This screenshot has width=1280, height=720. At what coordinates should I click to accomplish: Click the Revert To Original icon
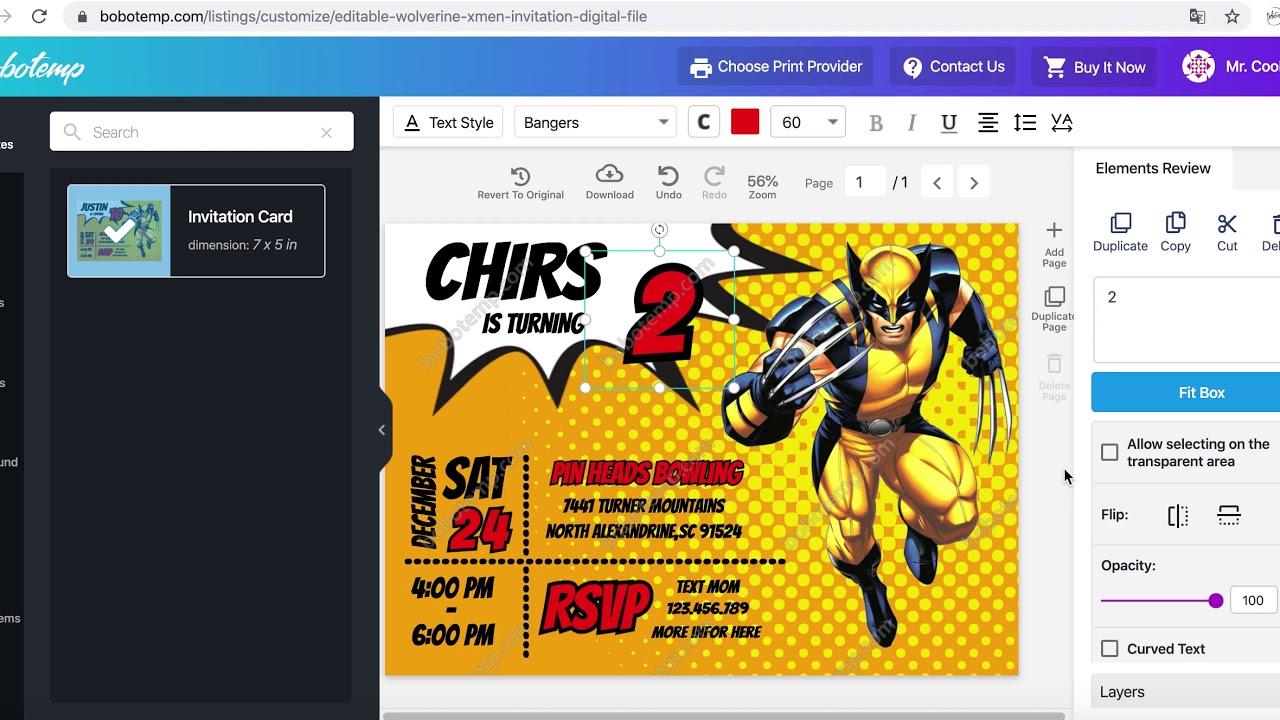click(520, 177)
